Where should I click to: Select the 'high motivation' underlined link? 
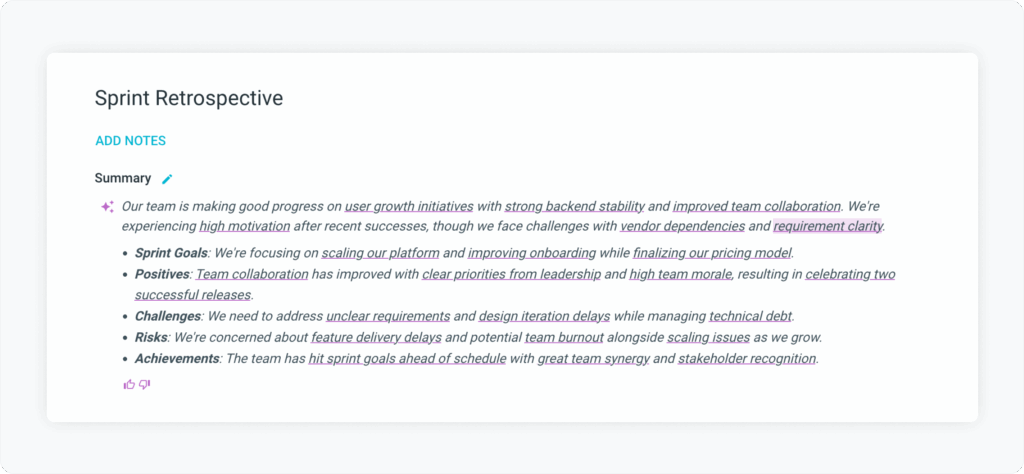[244, 226]
